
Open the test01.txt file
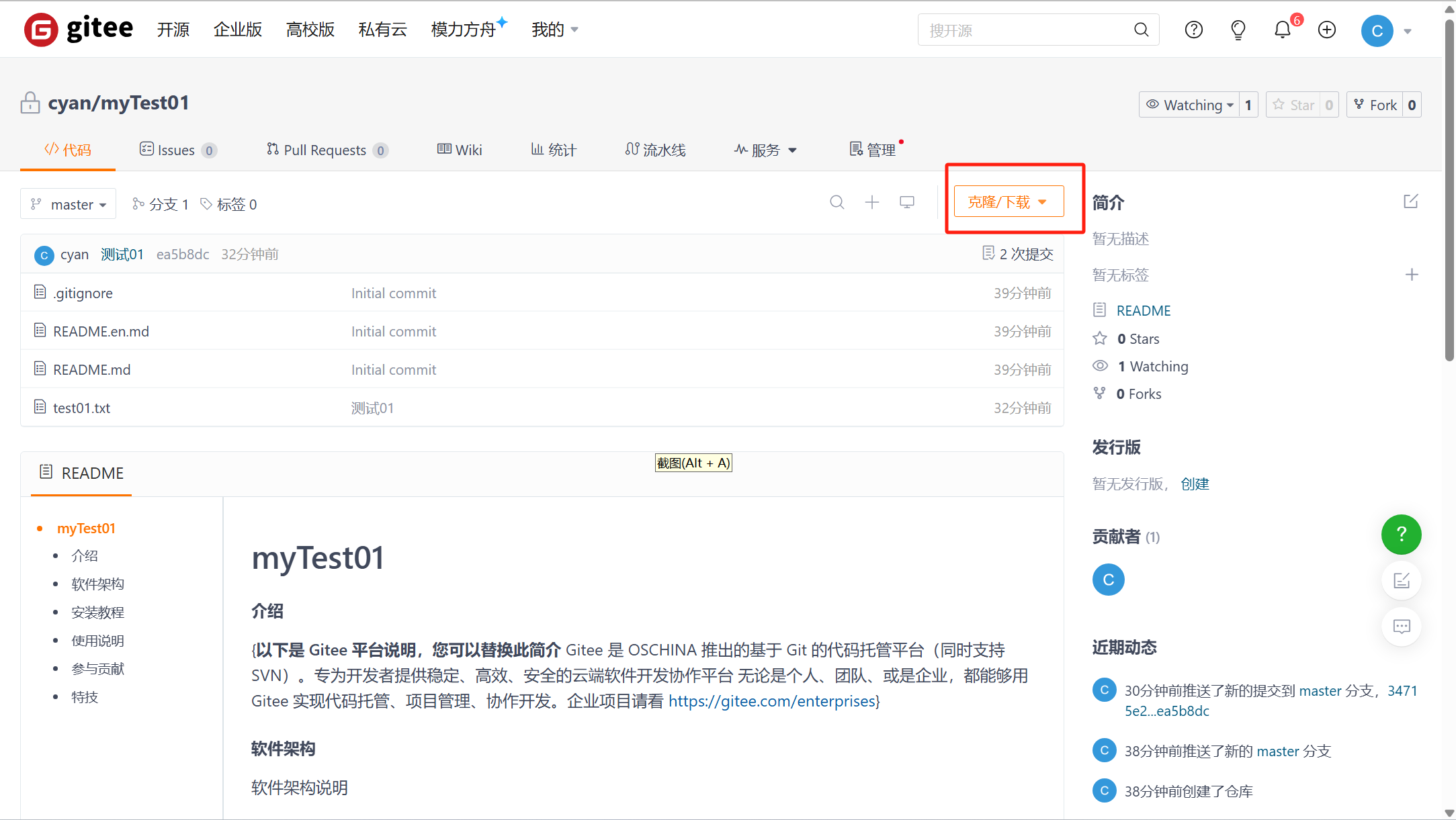81,408
